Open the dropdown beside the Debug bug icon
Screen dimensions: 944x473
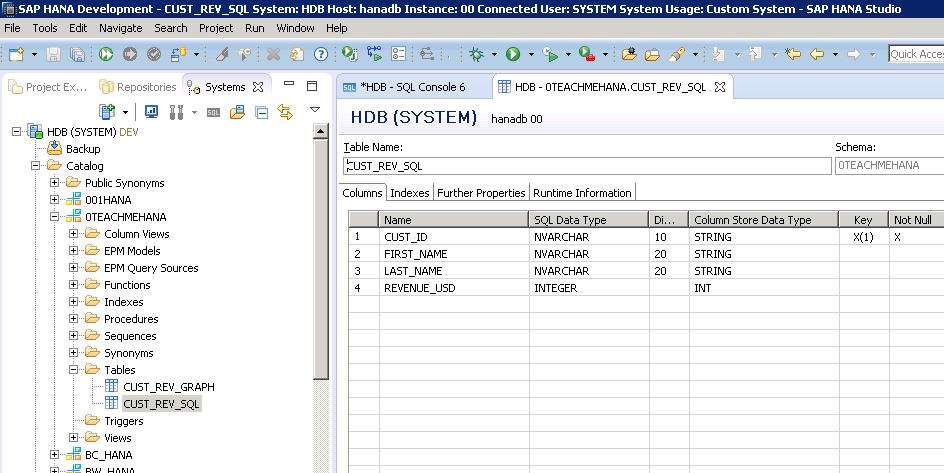click(494, 55)
